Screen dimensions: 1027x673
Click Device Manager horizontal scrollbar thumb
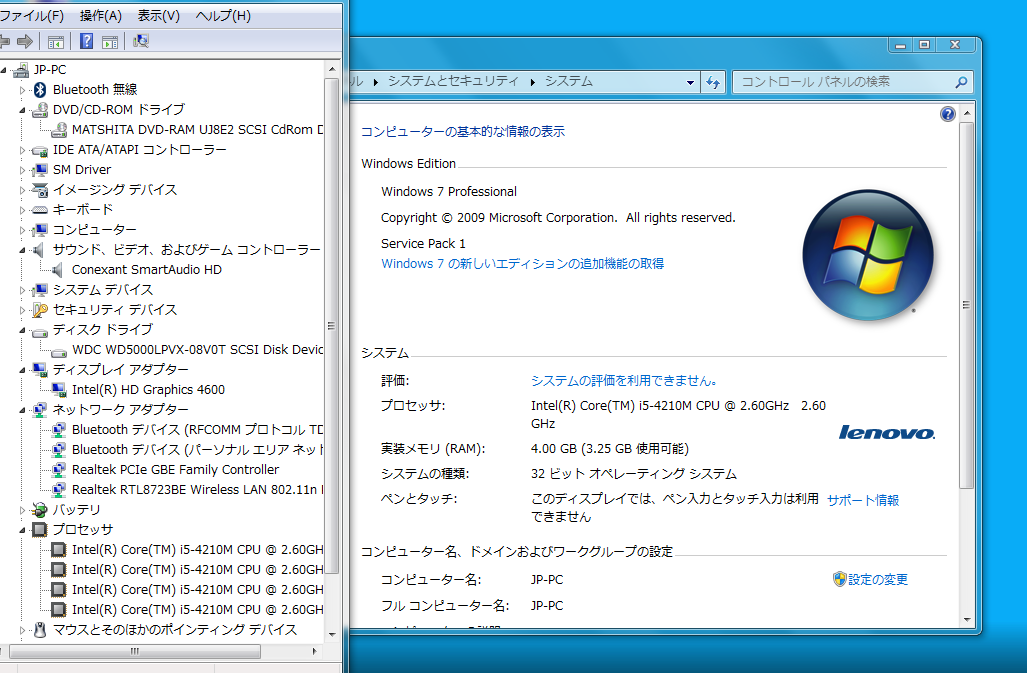135,651
